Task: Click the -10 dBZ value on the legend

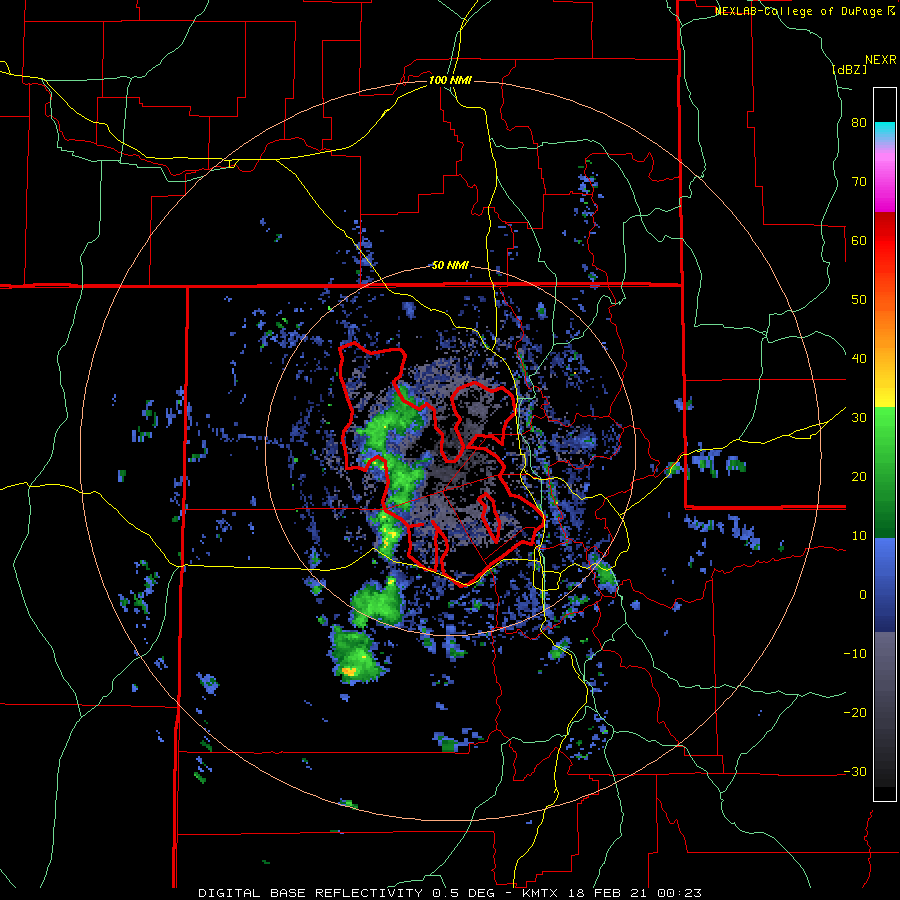Action: pos(855,654)
